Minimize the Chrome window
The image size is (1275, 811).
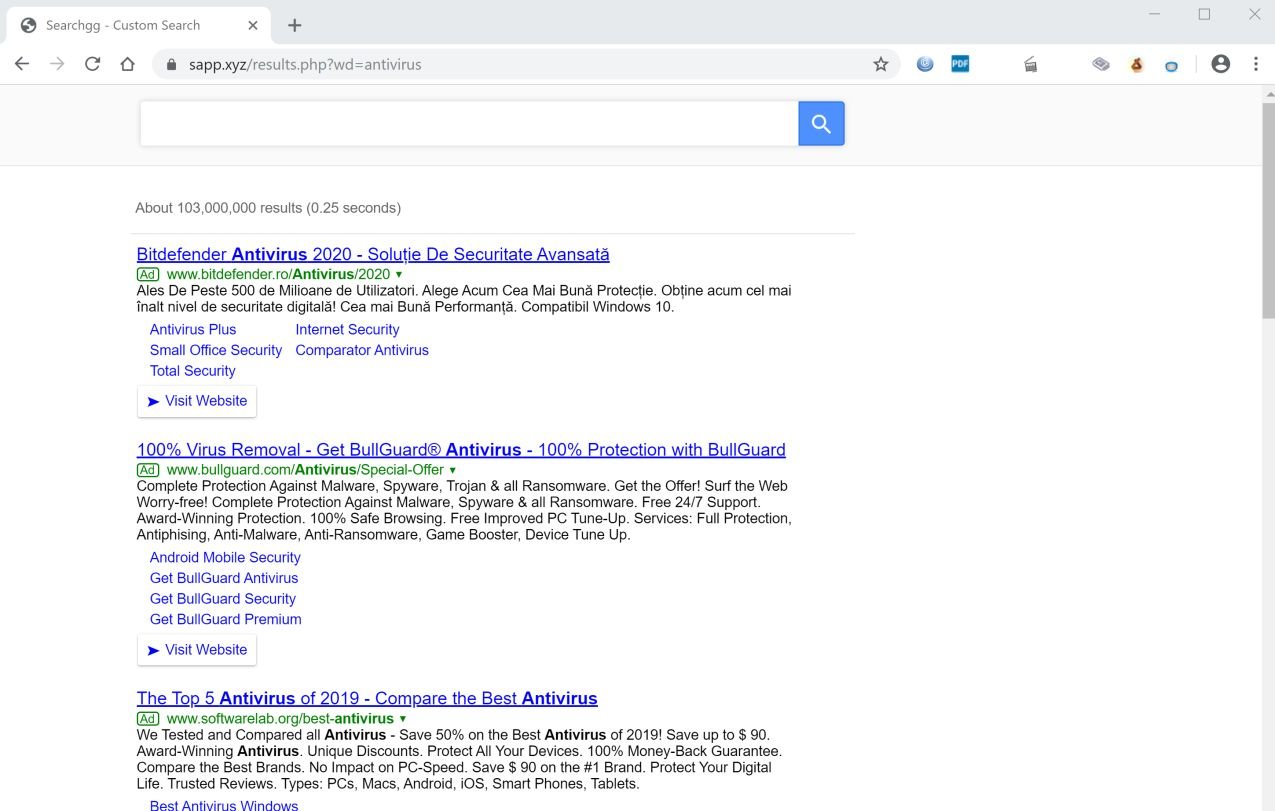click(x=1155, y=14)
